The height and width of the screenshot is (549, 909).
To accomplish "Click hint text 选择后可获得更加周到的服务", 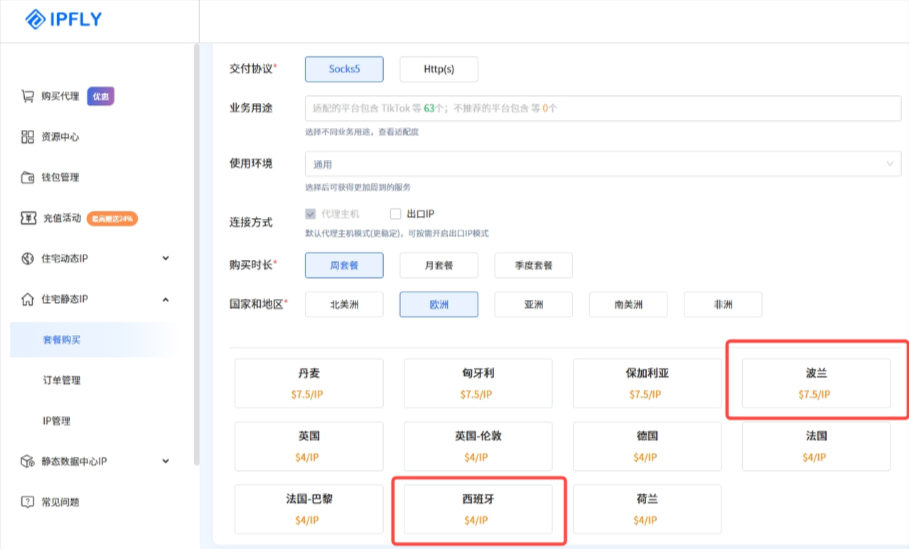I will pos(358,187).
